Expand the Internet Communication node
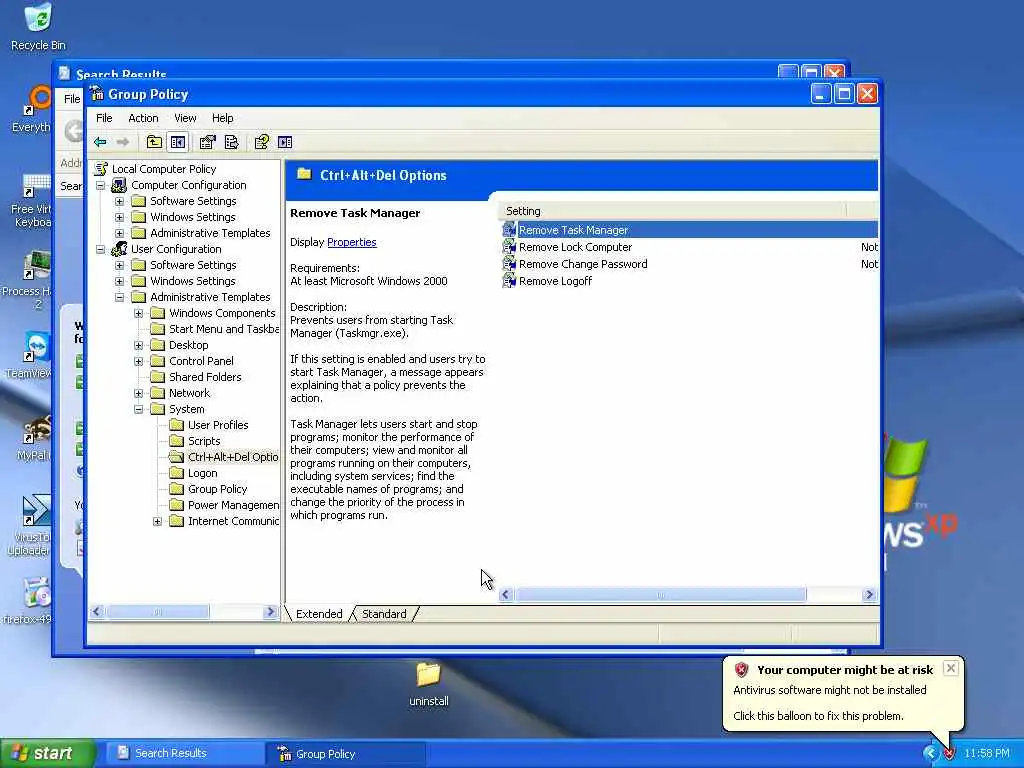1024x768 pixels. click(x=157, y=521)
